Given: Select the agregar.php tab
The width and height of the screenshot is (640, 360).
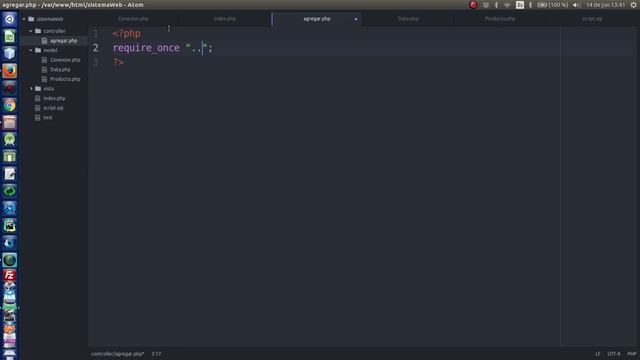Looking at the screenshot, I should [x=317, y=19].
